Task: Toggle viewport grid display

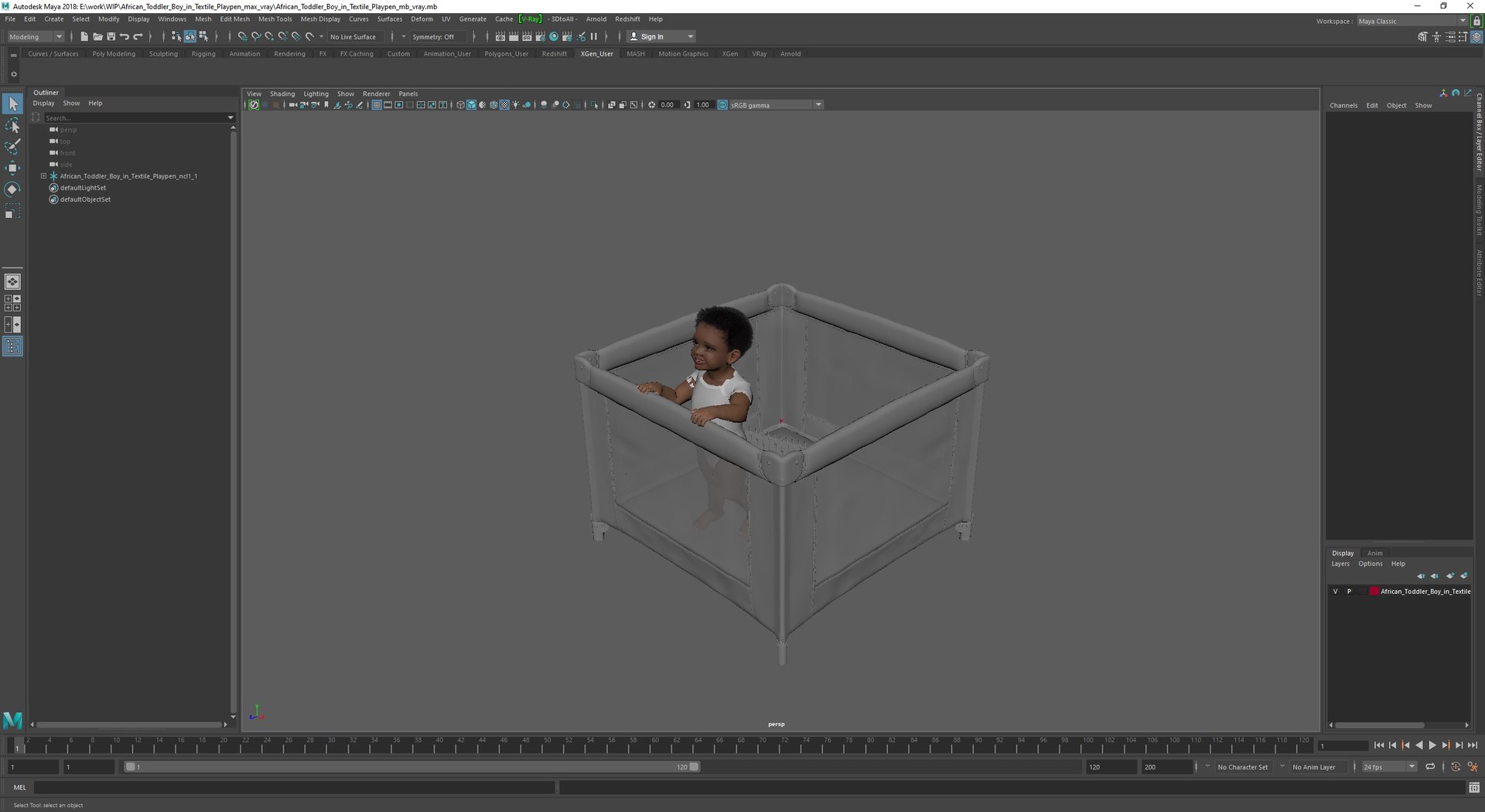Action: point(377,105)
